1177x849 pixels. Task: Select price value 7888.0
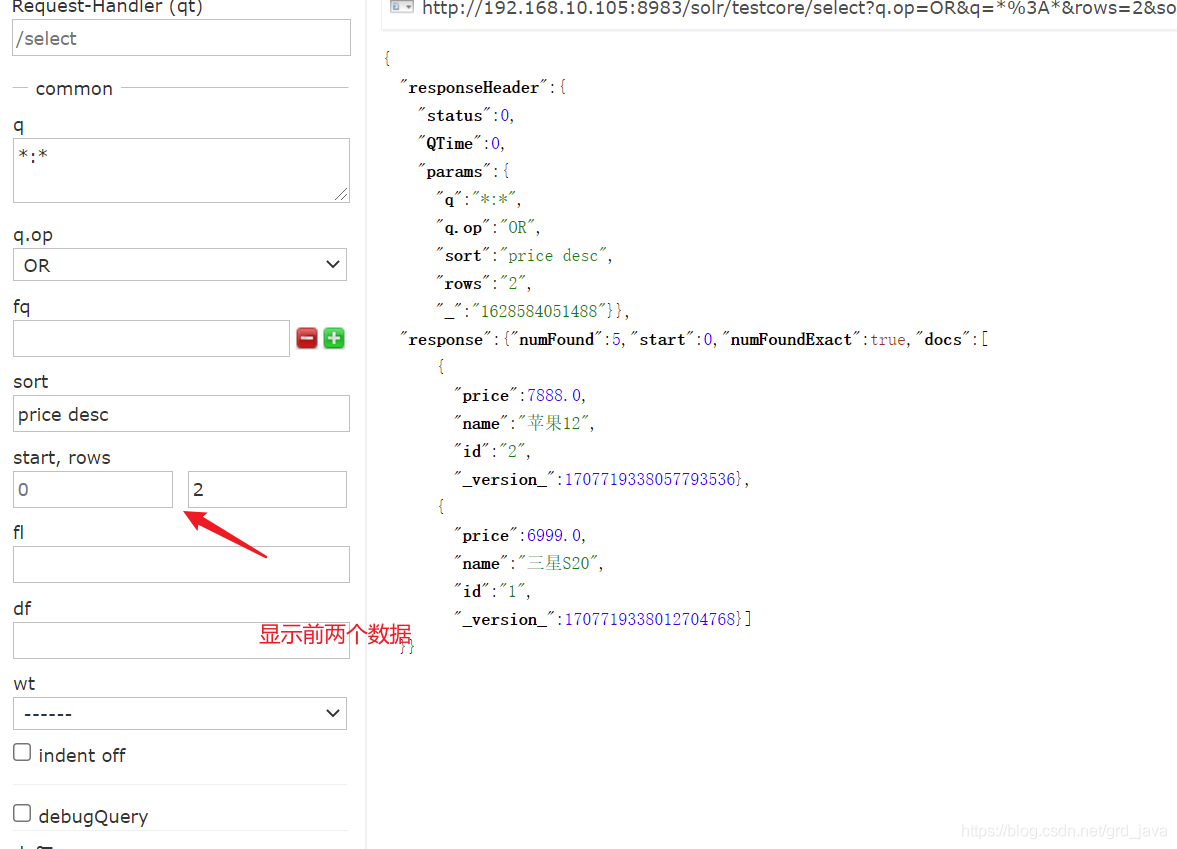[554, 396]
